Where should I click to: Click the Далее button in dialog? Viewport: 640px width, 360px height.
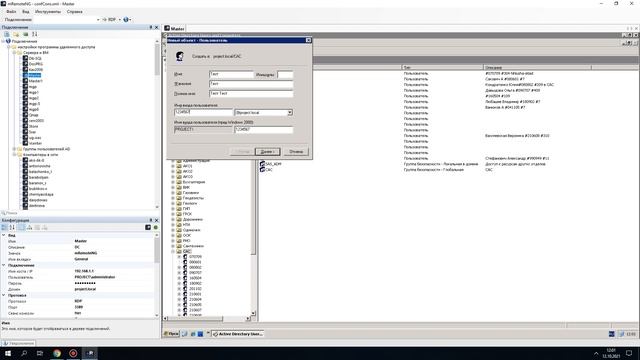pos(267,151)
